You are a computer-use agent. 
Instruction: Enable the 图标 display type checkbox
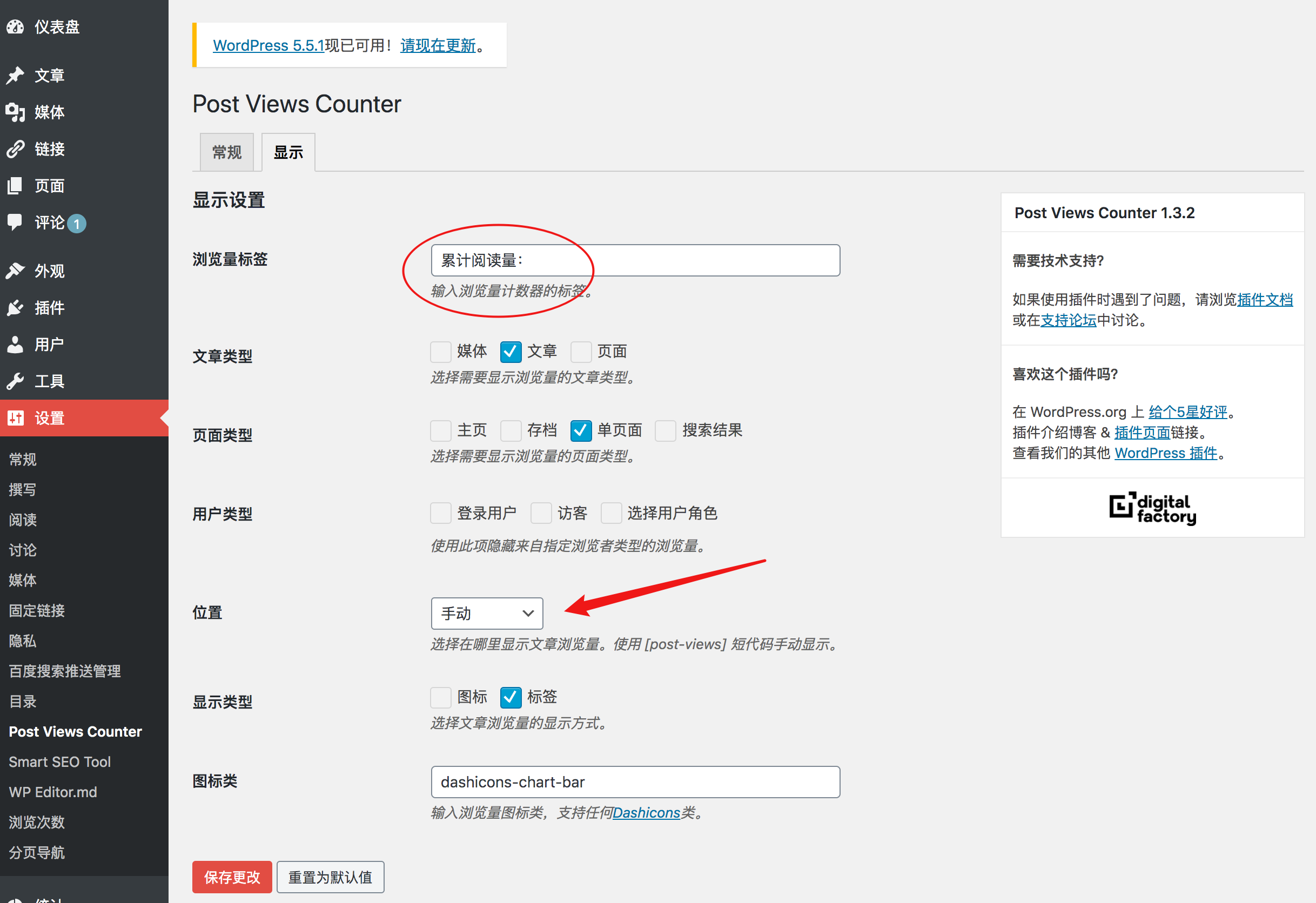440,697
